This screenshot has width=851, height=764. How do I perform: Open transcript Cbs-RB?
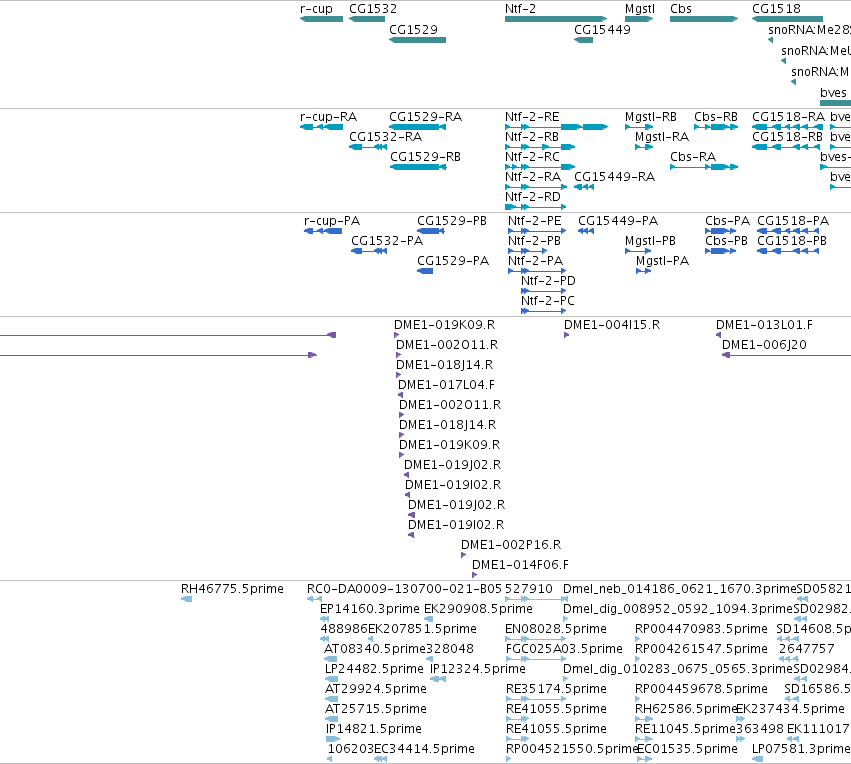[716, 117]
